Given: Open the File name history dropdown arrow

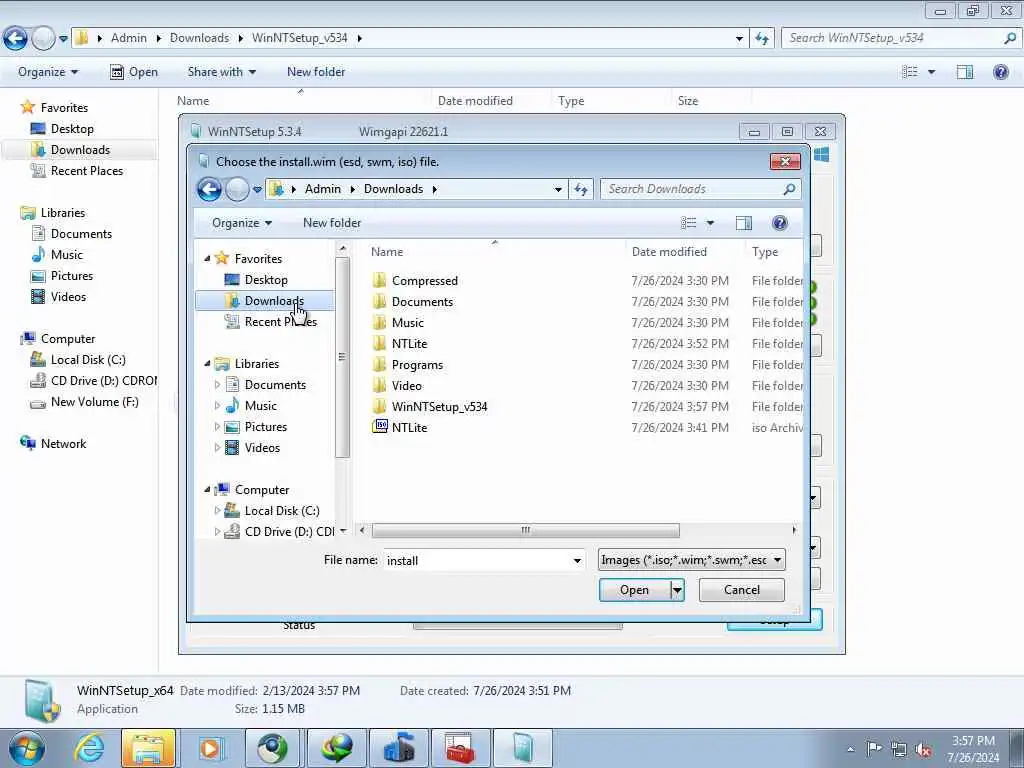Looking at the screenshot, I should click(577, 560).
